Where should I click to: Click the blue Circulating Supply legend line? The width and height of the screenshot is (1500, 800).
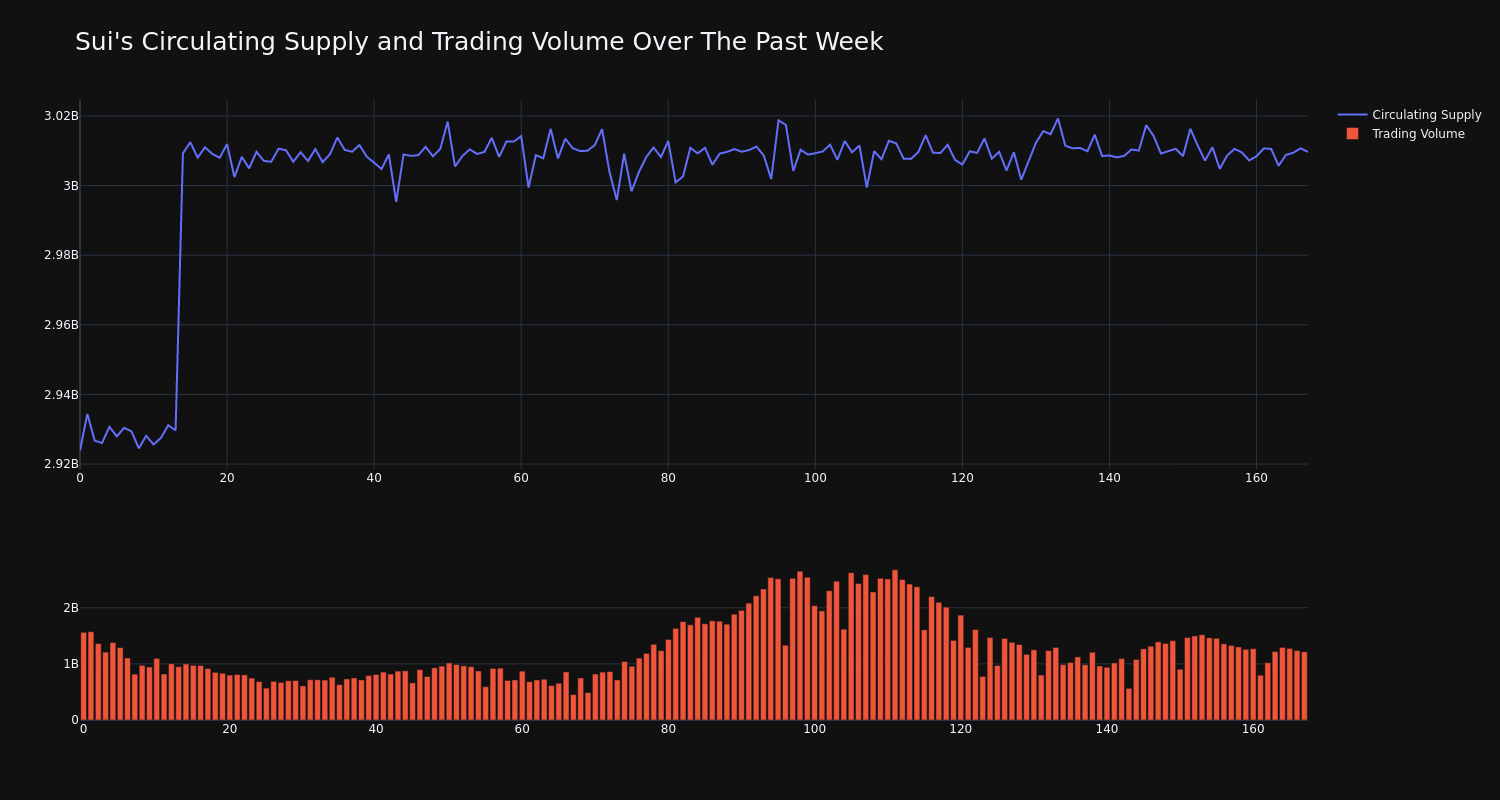tap(1352, 115)
